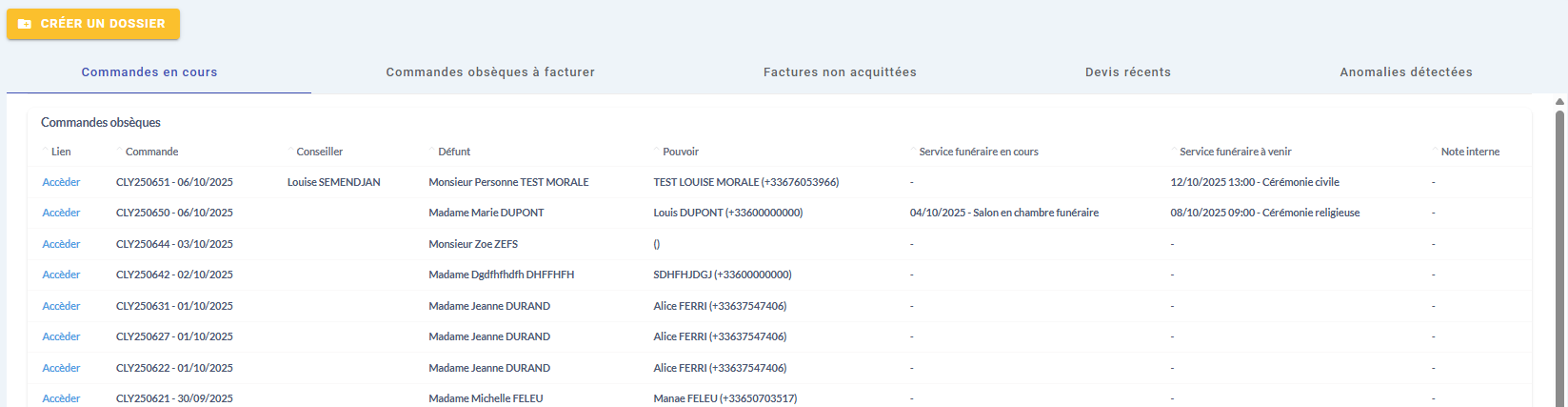
Task: Click the scrollbar up arrow
Action: point(1559,101)
